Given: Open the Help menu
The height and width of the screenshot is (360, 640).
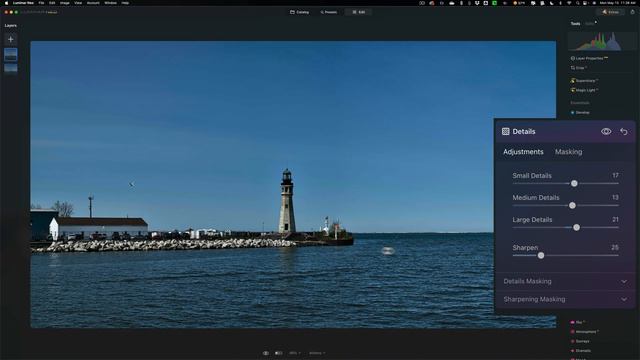Looking at the screenshot, I should (x=125, y=3).
